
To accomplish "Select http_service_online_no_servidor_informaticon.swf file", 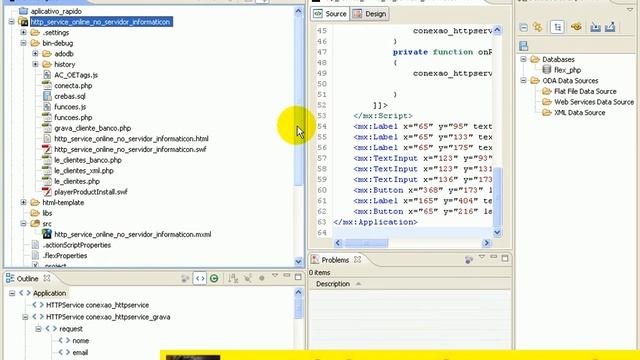I will tap(130, 149).
